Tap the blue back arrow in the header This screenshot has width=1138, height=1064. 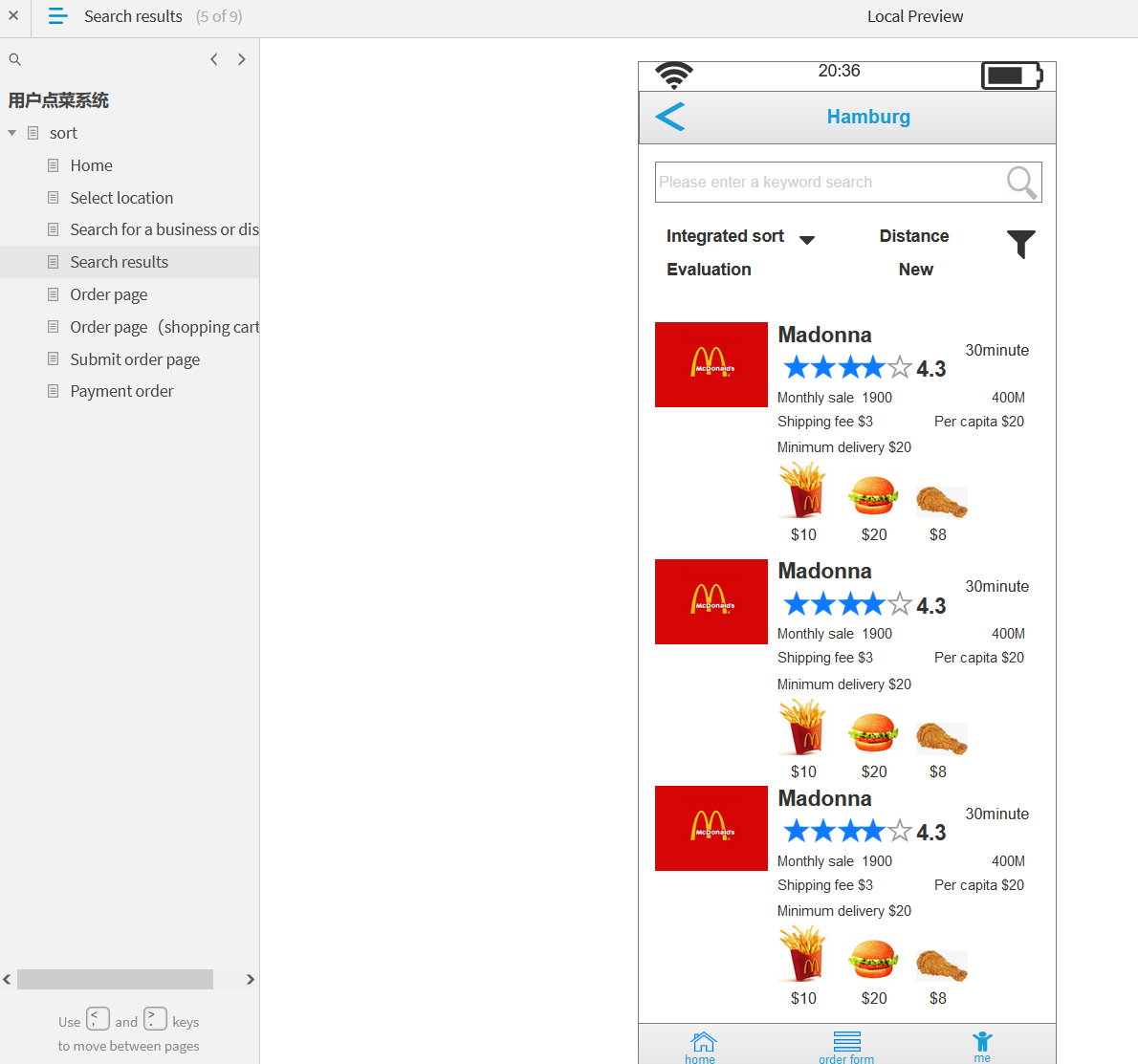pos(669,117)
